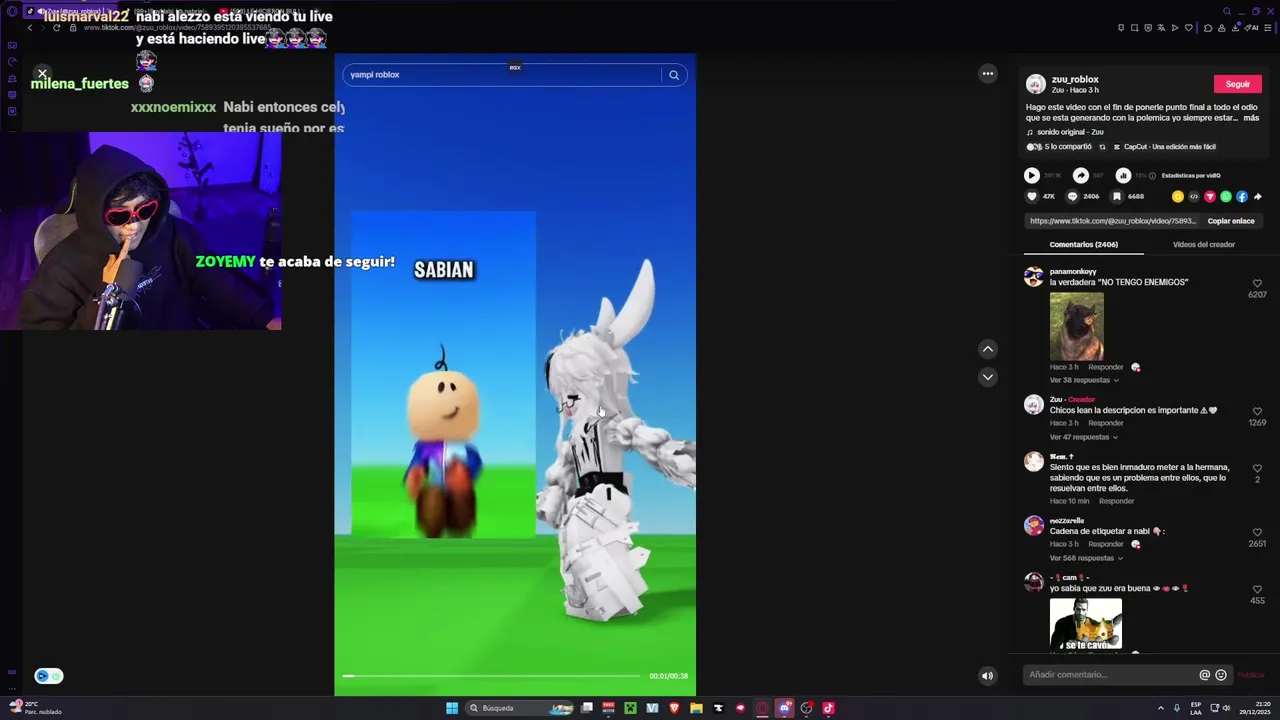Open 'CapCut - Una edición más fácil' link
This screenshot has width=1280, height=720.
point(1164,147)
